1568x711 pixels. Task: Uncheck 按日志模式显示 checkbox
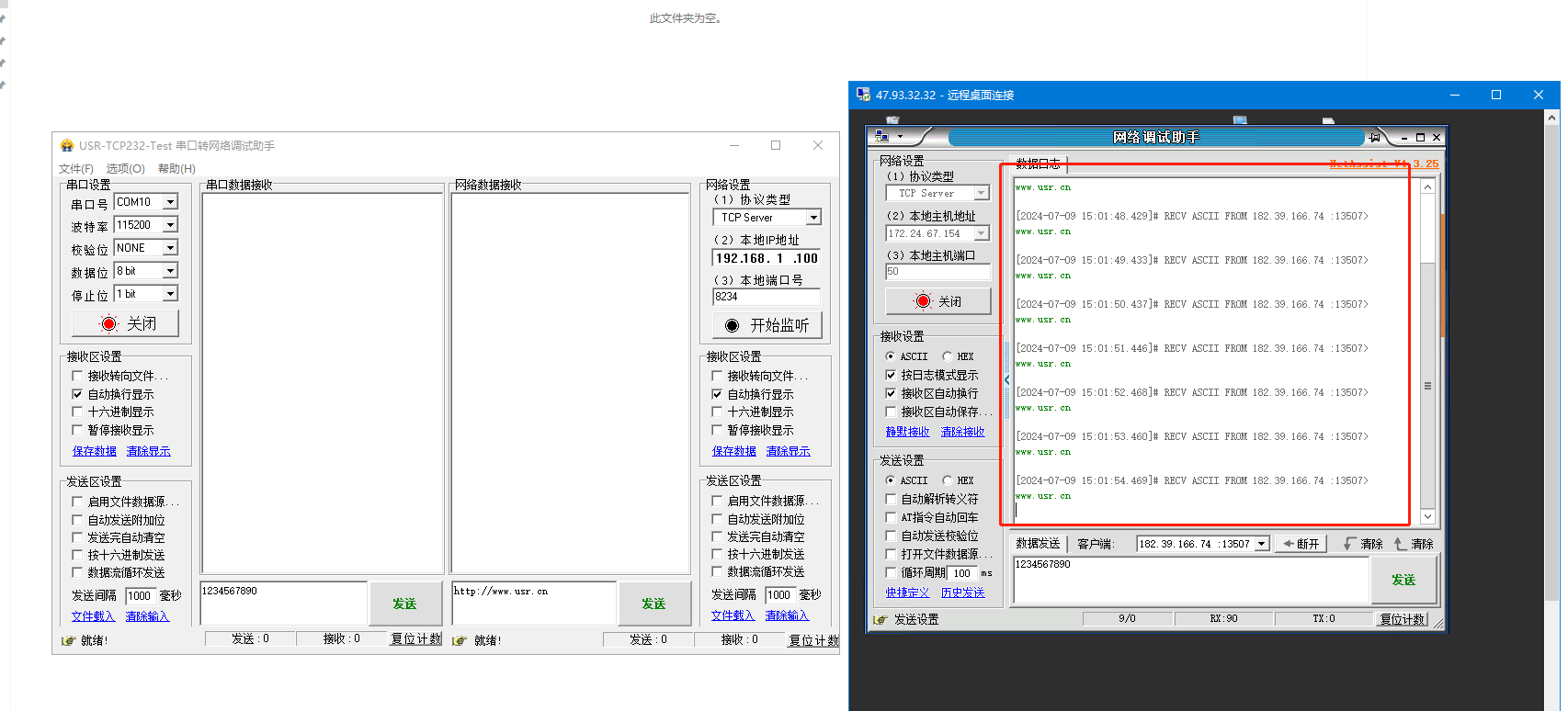pyautogui.click(x=891, y=375)
